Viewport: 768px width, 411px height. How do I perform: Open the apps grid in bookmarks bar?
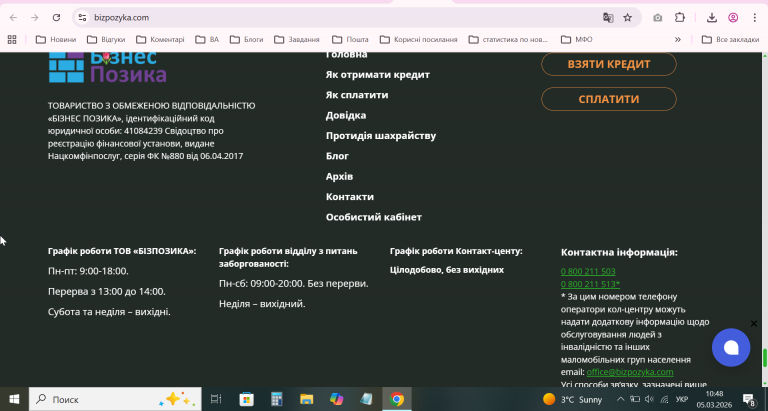[x=12, y=39]
